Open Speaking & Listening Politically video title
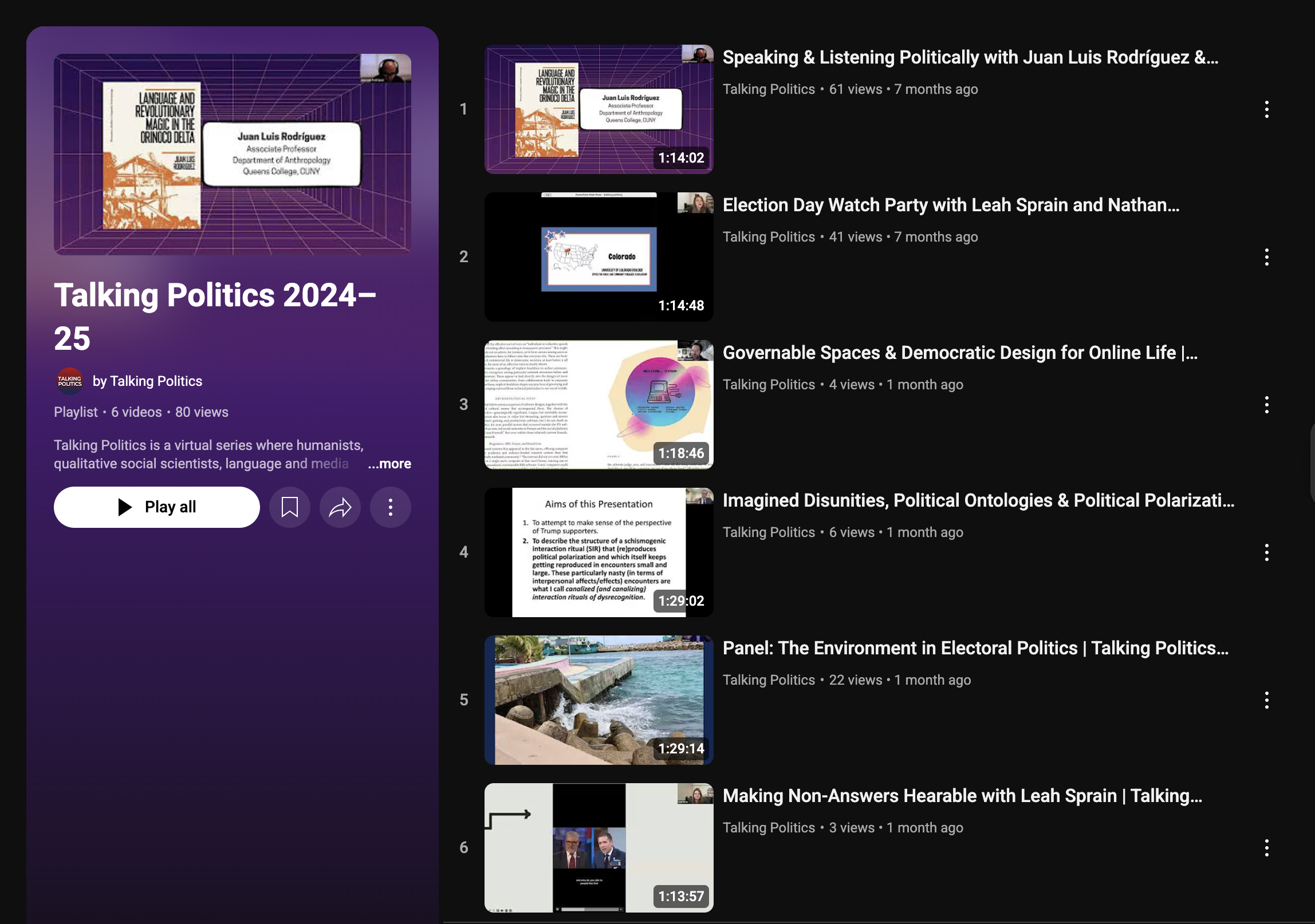 pyautogui.click(x=970, y=57)
